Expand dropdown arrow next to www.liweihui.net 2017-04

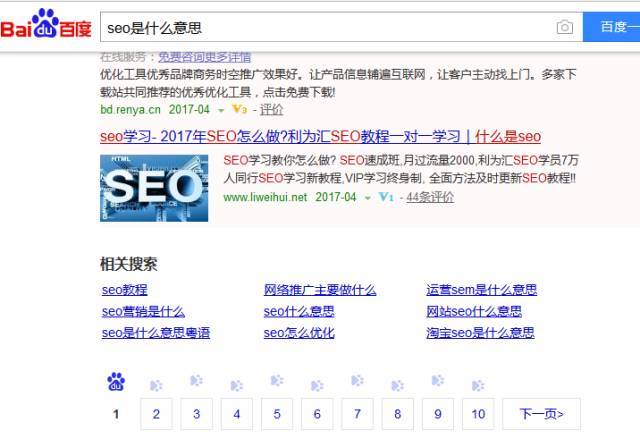tap(367, 198)
